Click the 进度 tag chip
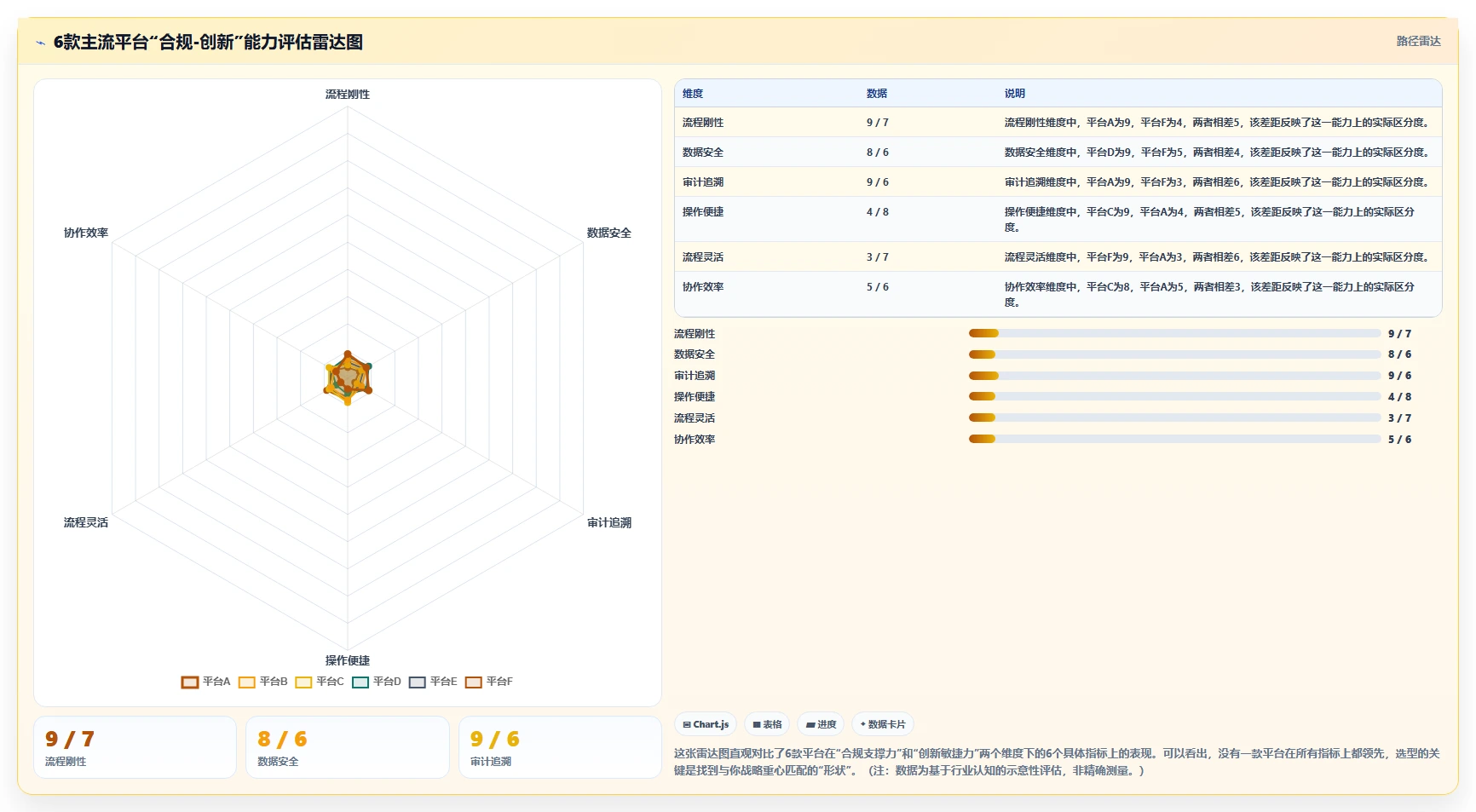Screen dimensions: 1476x812 [x=821, y=724]
